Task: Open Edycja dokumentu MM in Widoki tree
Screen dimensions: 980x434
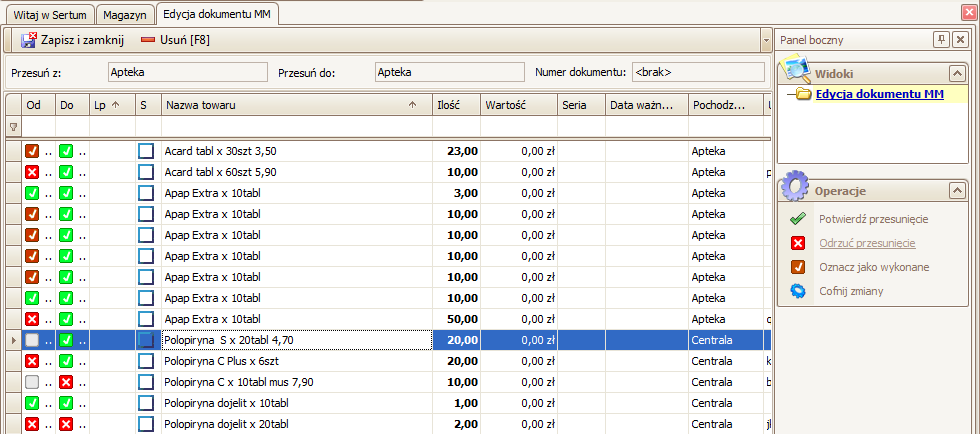Action: click(879, 94)
